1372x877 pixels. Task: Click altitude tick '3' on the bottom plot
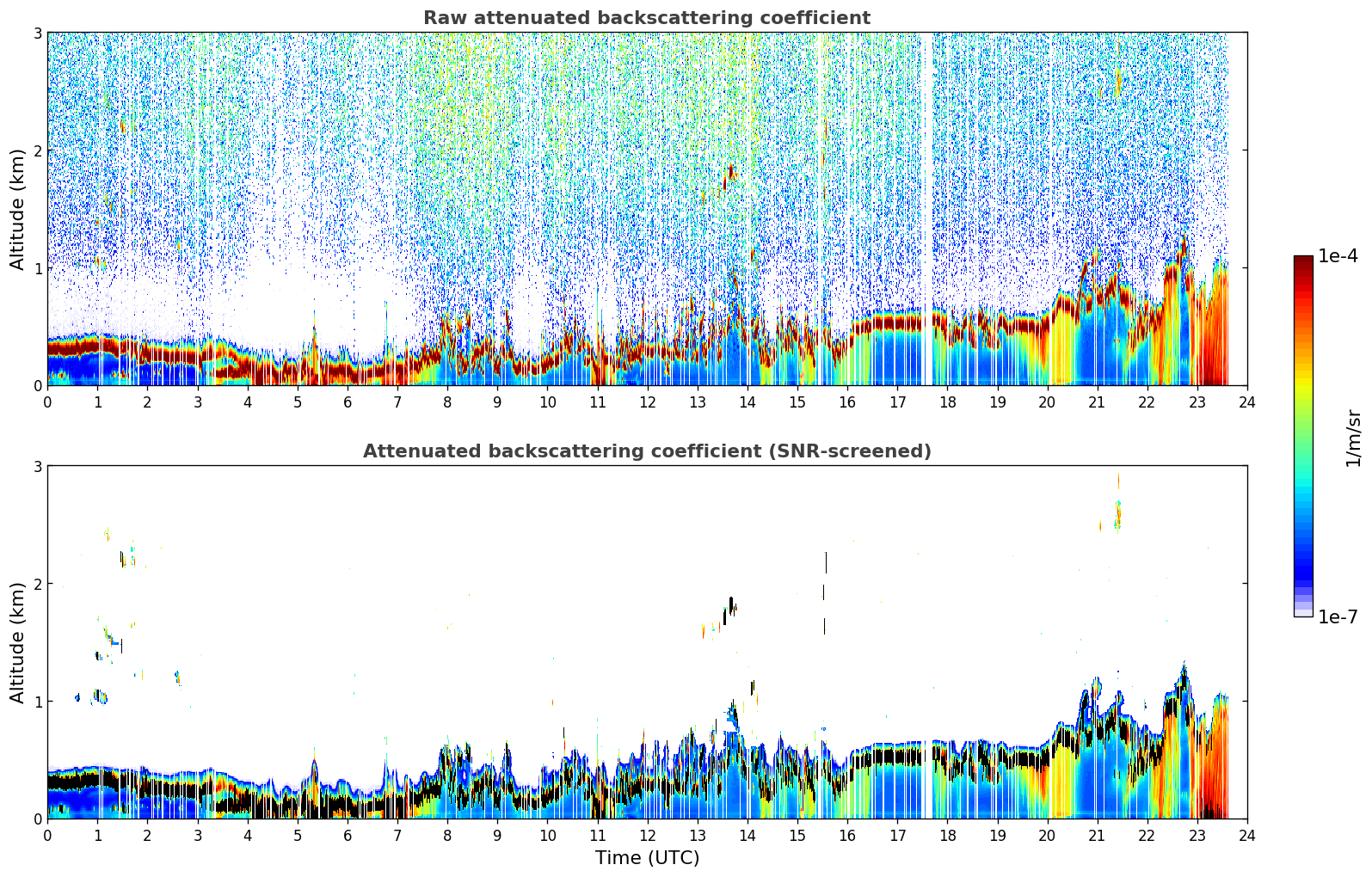pyautogui.click(x=37, y=466)
